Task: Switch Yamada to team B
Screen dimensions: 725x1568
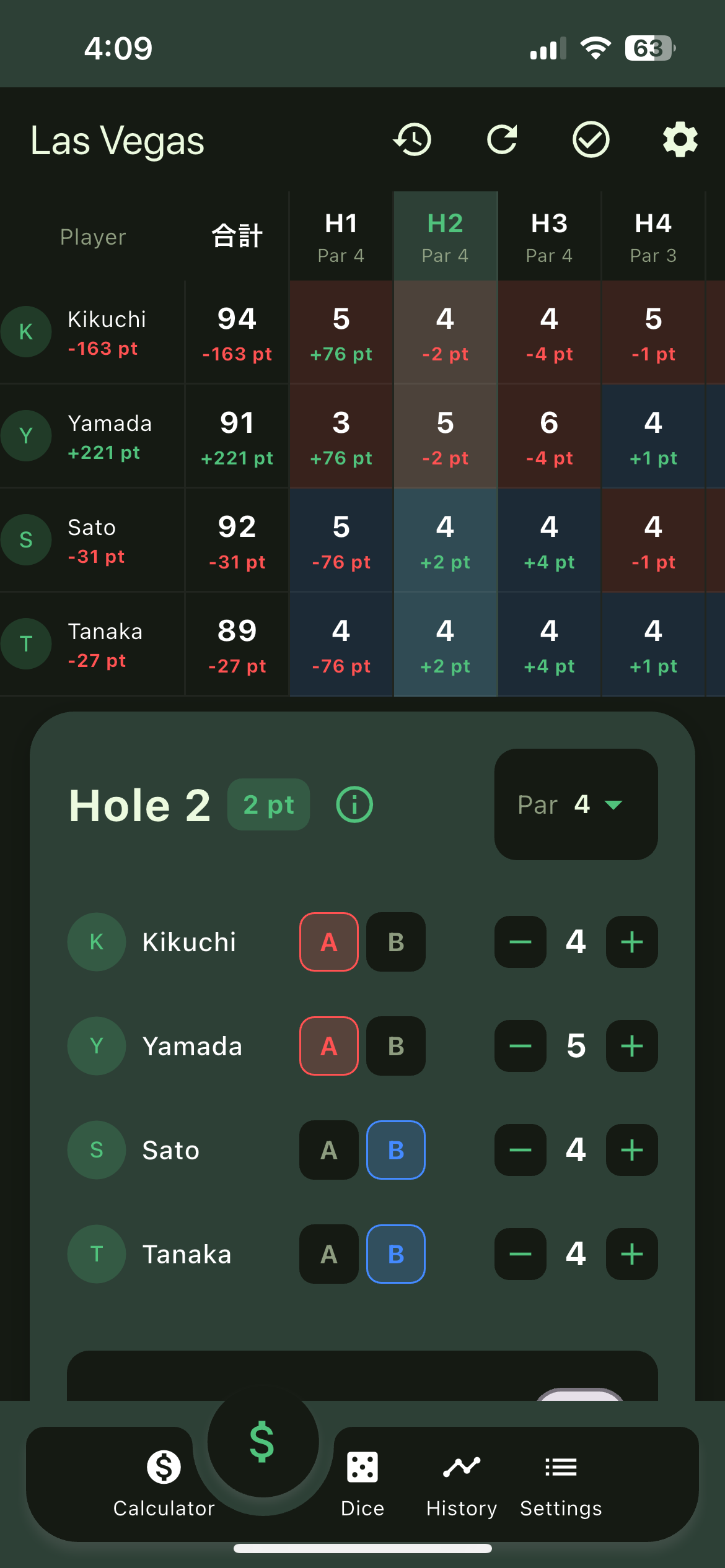Action: (x=396, y=1046)
